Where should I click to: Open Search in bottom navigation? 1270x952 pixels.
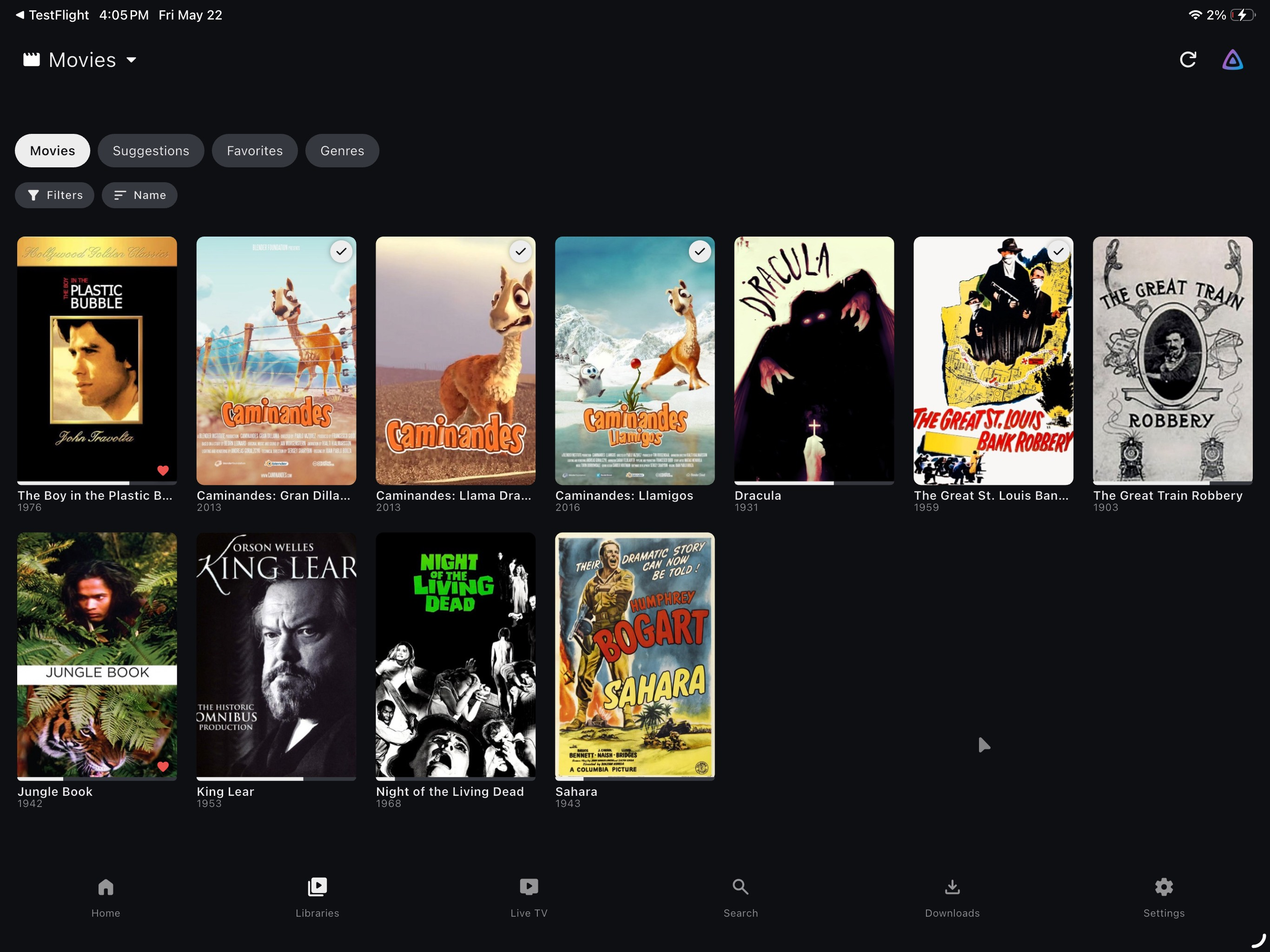(741, 898)
